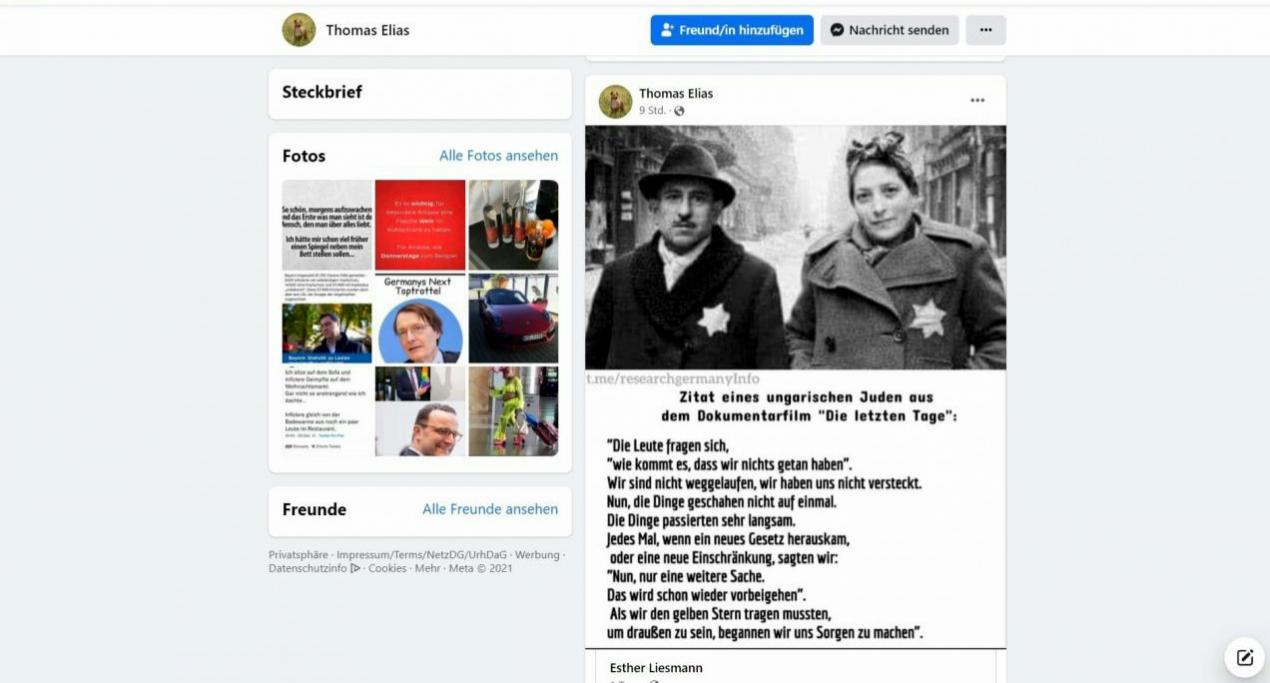Open the Germanys Next Toptrottel photo thumbnail

coord(420,318)
